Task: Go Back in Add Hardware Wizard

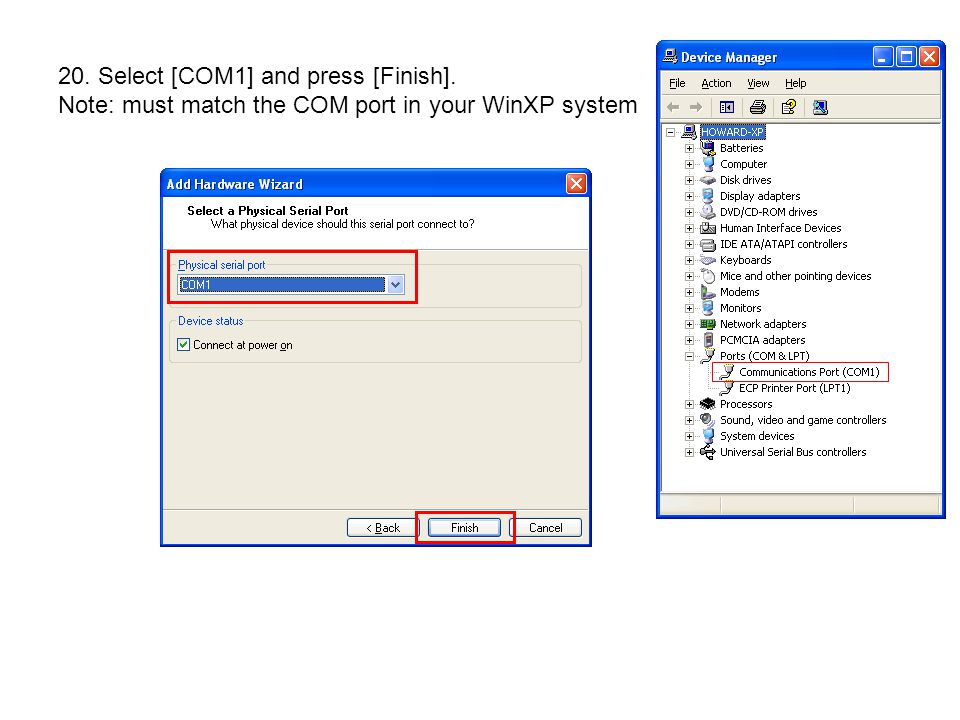Action: click(x=382, y=528)
